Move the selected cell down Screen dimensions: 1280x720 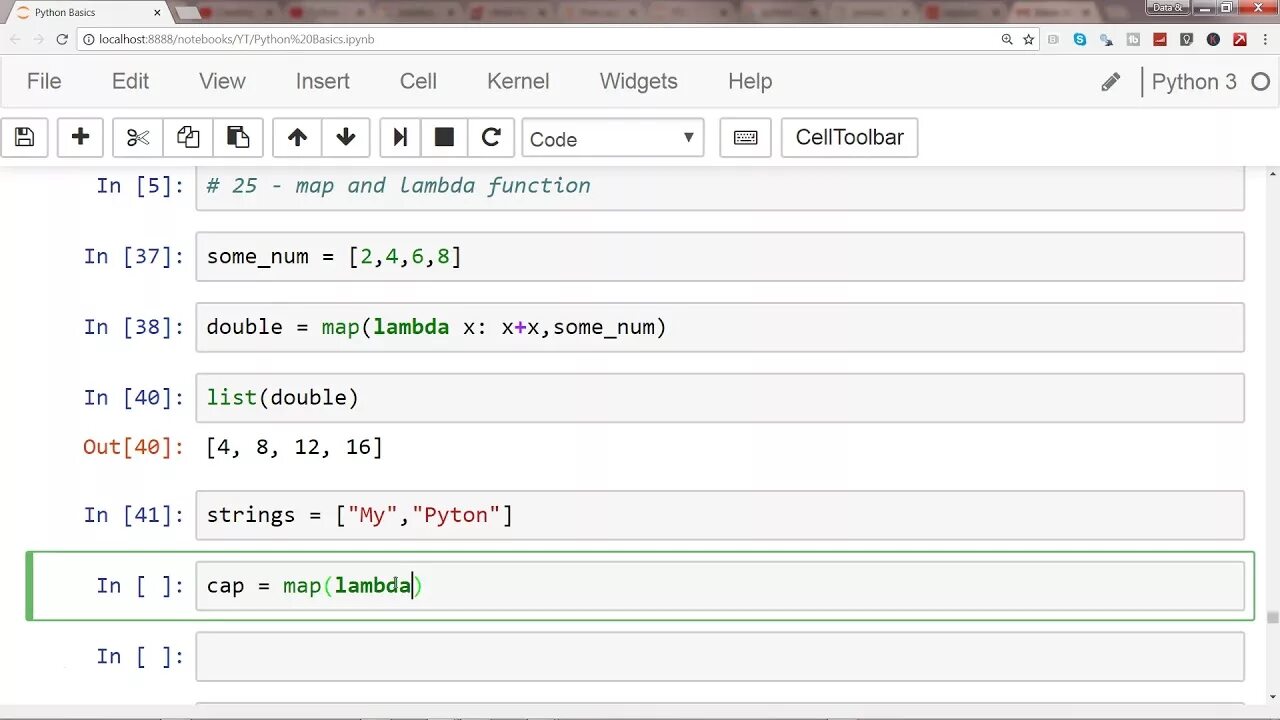tap(346, 137)
